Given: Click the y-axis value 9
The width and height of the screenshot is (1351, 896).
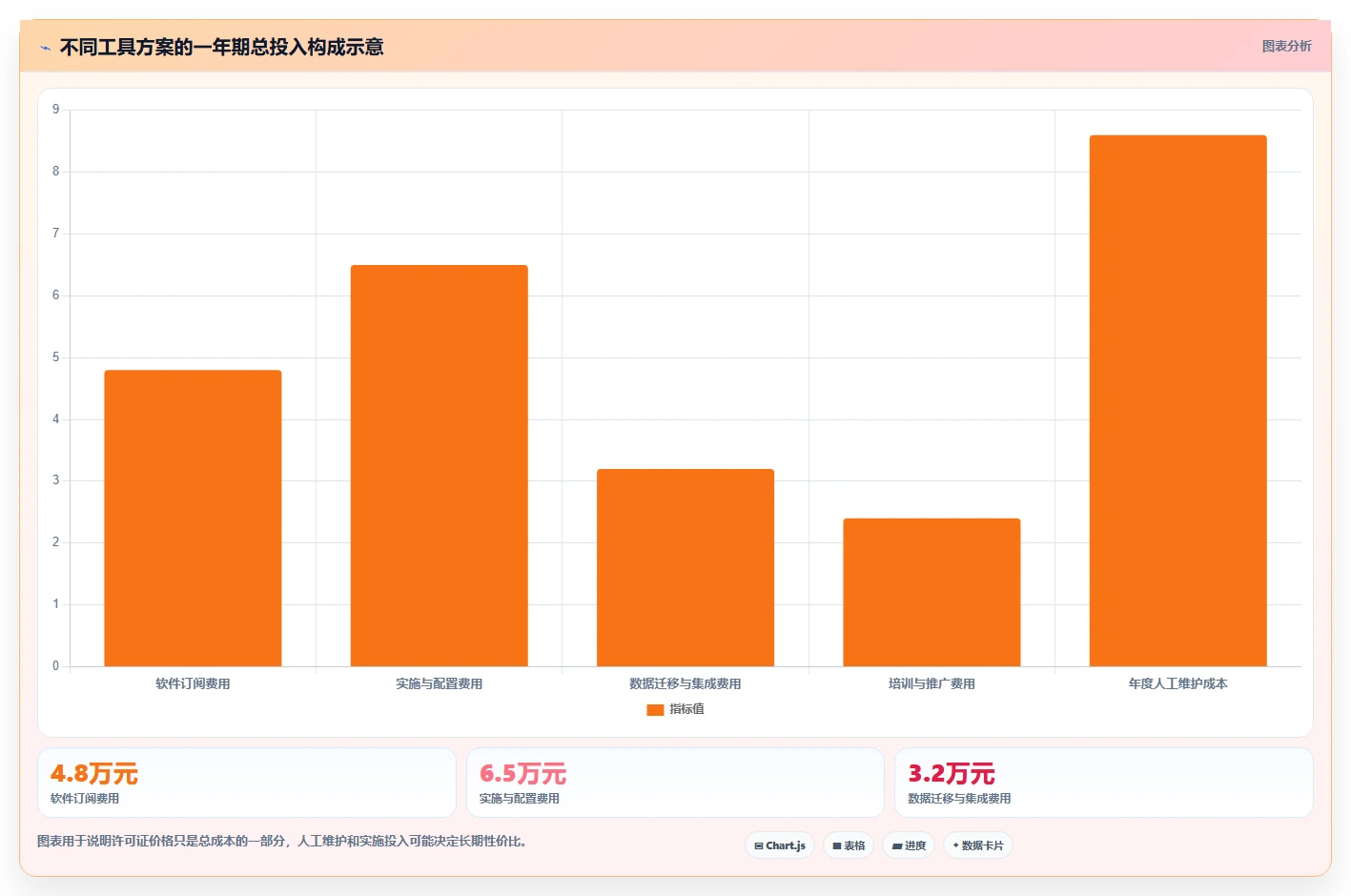Looking at the screenshot, I should pyautogui.click(x=55, y=110).
